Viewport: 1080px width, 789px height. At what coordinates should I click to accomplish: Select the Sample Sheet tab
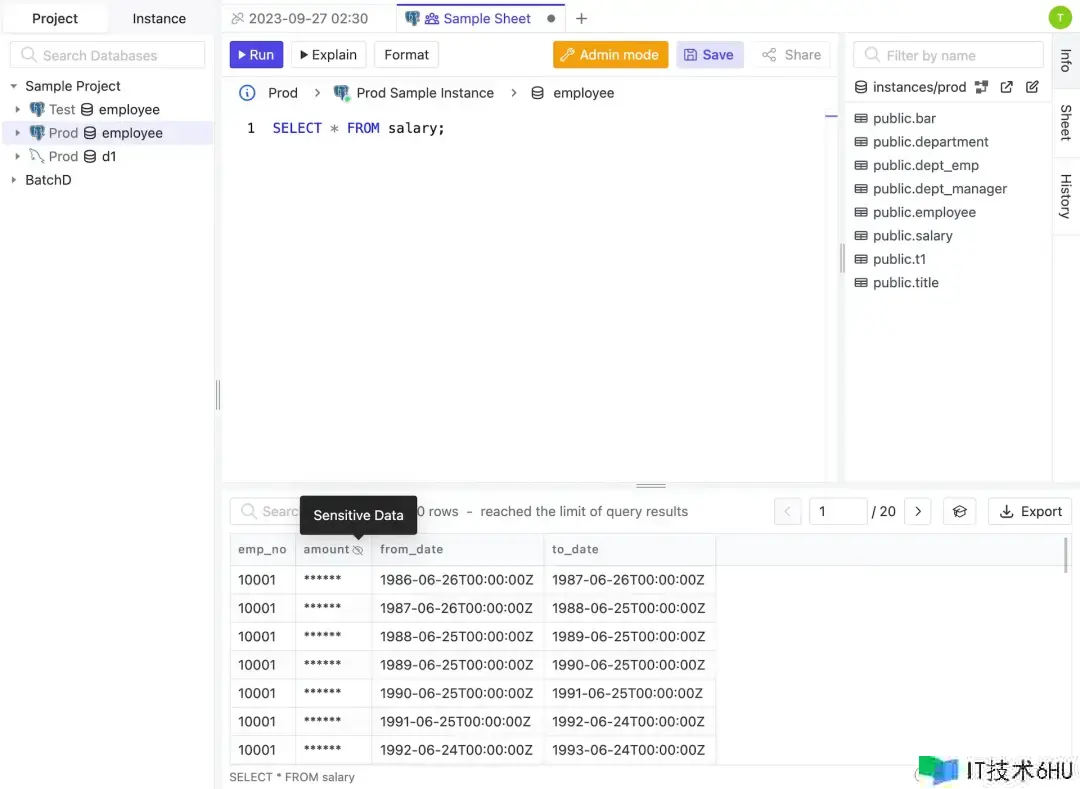[479, 19]
